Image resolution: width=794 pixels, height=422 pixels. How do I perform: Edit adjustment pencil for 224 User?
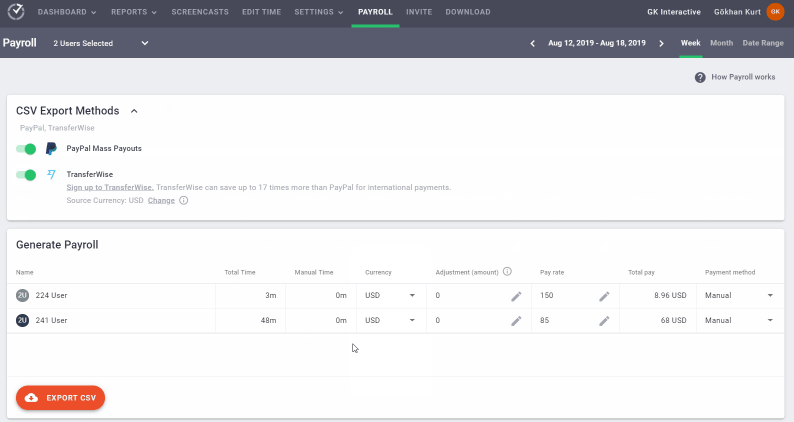click(516, 296)
